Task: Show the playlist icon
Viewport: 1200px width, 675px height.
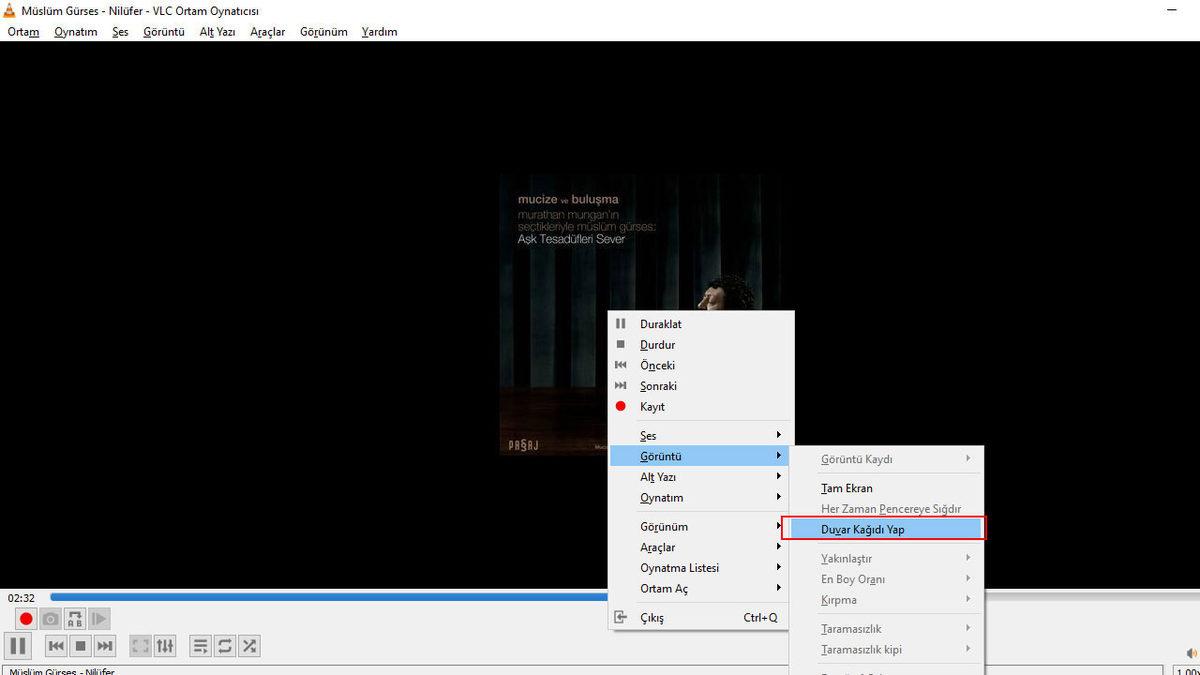Action: (200, 645)
